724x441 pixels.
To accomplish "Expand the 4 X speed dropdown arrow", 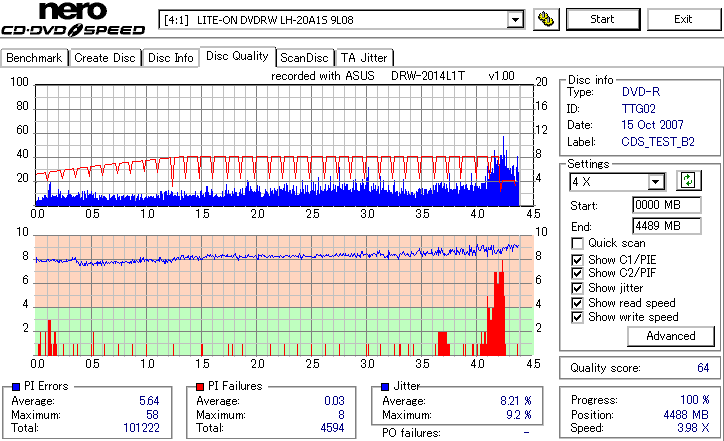I will click(655, 182).
